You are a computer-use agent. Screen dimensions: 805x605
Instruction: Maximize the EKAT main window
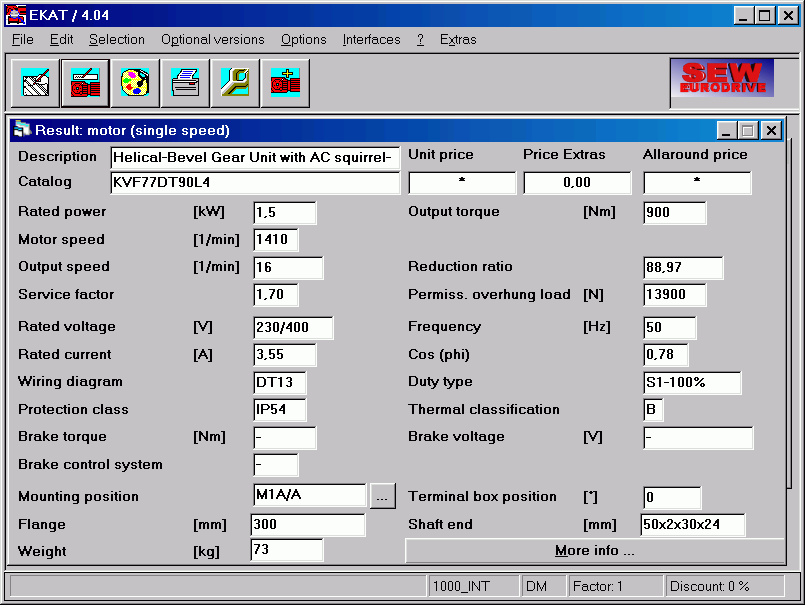[x=765, y=15]
